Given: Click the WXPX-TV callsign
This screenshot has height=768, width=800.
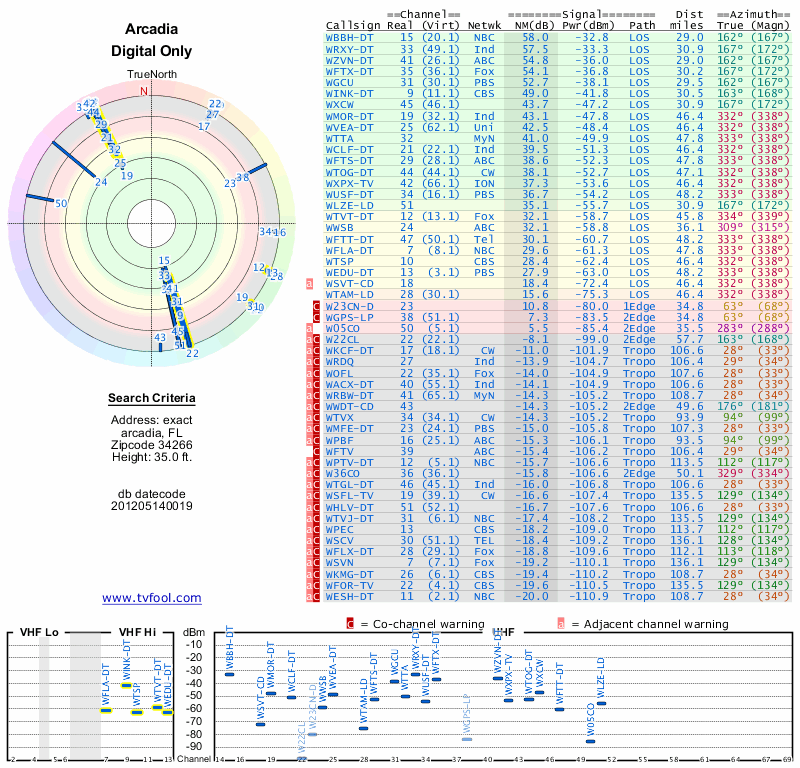Looking at the screenshot, I should click(349, 184).
